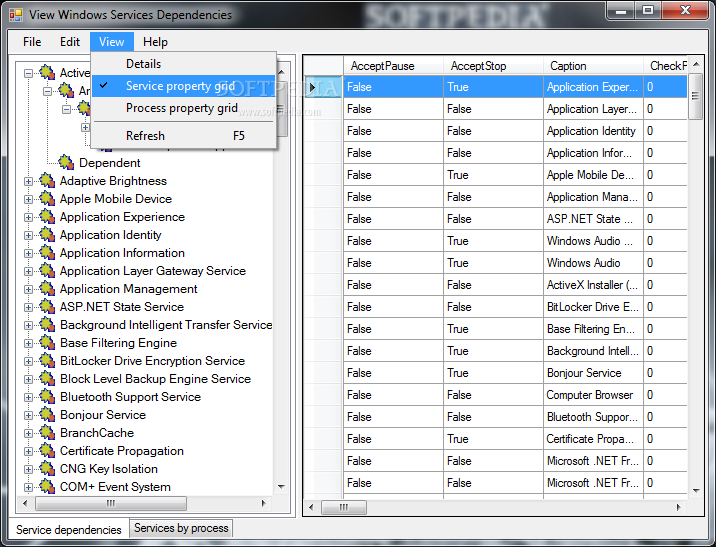Switch to Services by process tab
716x547 pixels.
click(181, 528)
